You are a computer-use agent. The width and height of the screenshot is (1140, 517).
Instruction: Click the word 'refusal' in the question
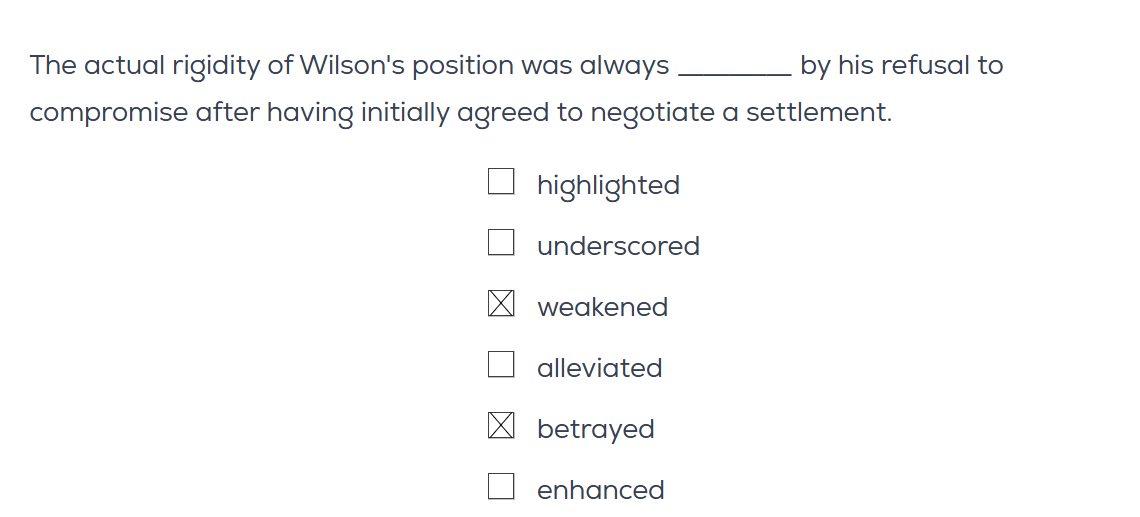[906, 66]
